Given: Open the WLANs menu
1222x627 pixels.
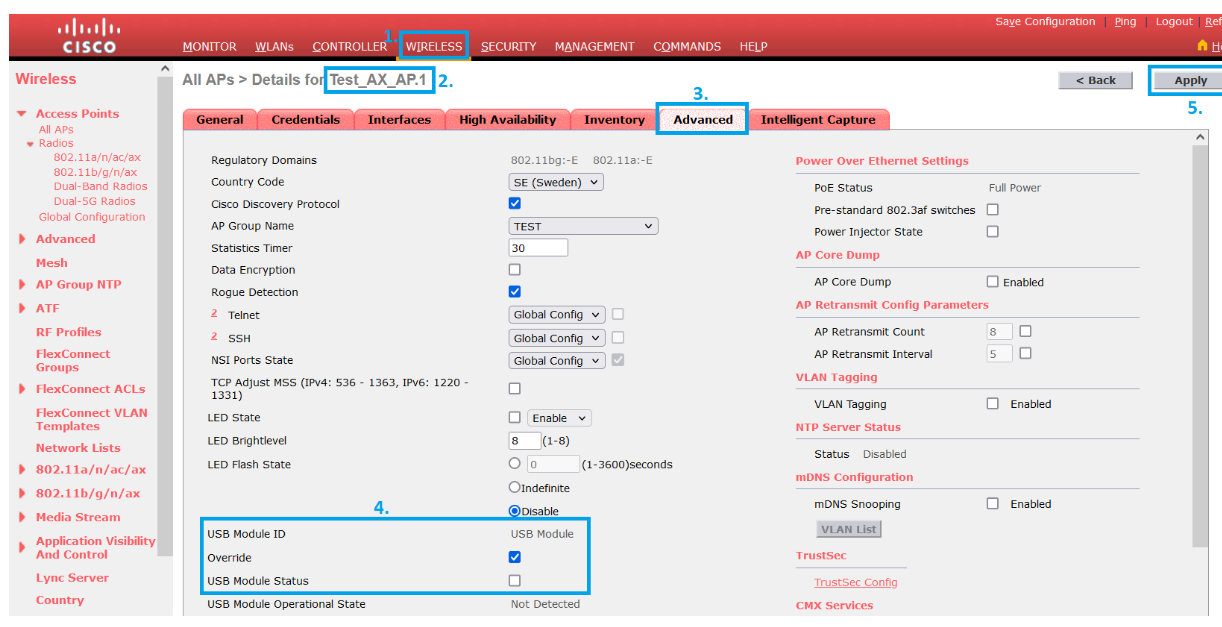Looking at the screenshot, I should (274, 47).
